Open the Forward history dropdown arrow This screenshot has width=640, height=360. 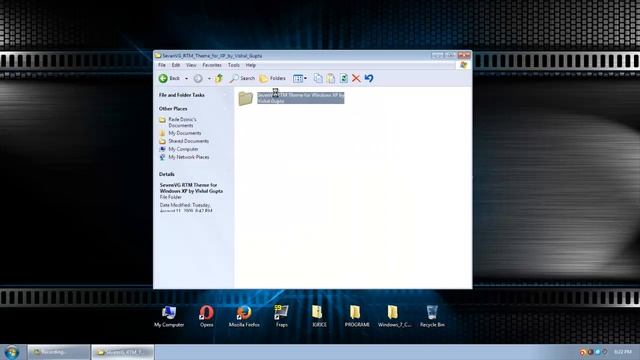click(209, 78)
